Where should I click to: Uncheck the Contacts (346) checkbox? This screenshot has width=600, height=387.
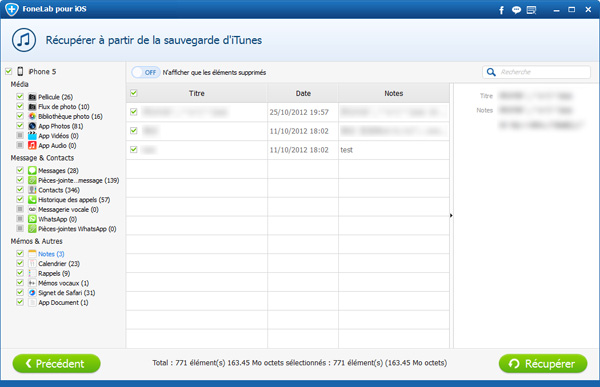coord(20,189)
